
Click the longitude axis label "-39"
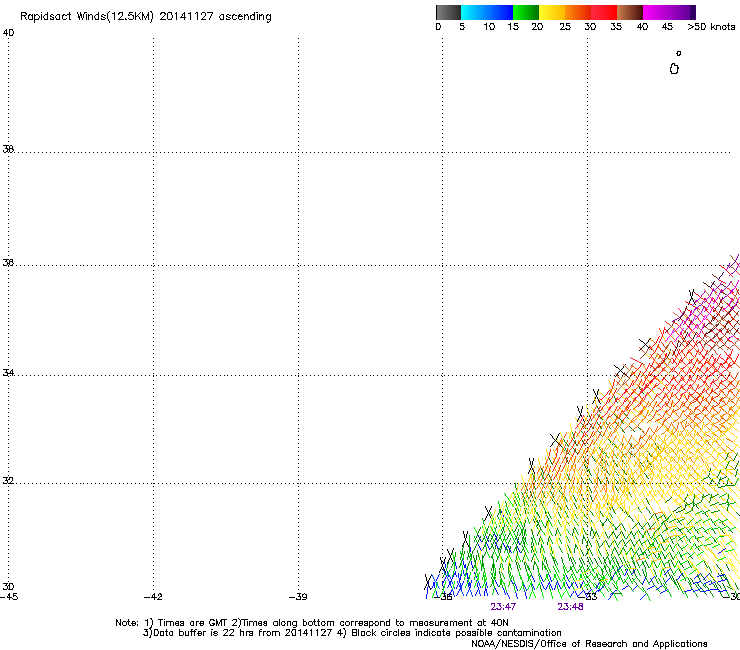[x=298, y=597]
